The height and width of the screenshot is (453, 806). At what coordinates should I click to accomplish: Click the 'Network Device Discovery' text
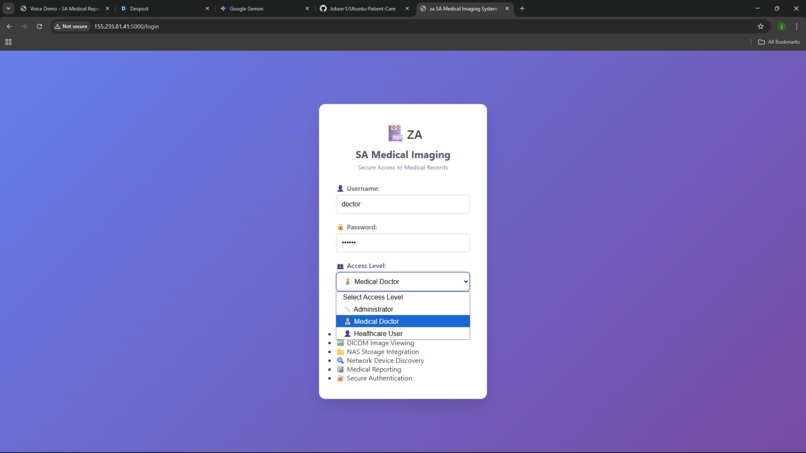click(385, 360)
